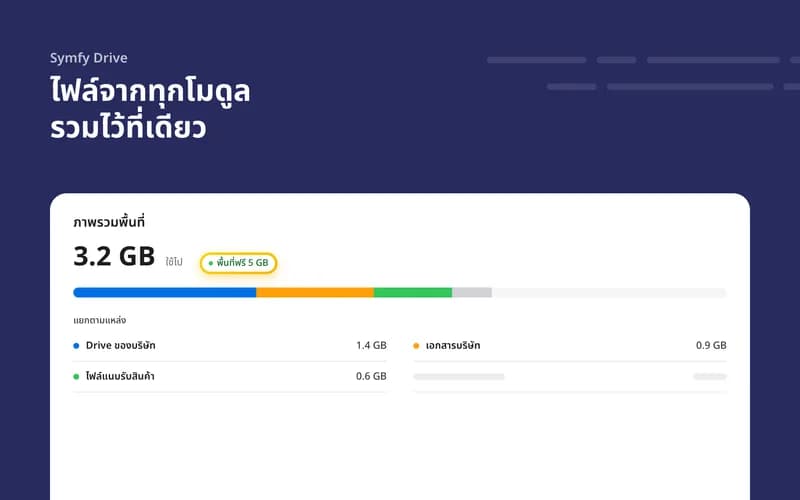Click the 1.4 GB size value
The width and height of the screenshot is (800, 500).
click(371, 345)
